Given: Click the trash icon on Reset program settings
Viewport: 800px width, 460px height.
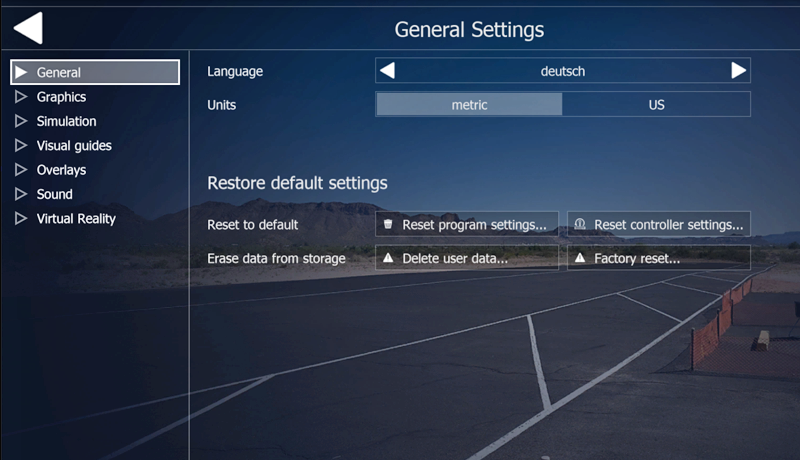Looking at the screenshot, I should 388,224.
